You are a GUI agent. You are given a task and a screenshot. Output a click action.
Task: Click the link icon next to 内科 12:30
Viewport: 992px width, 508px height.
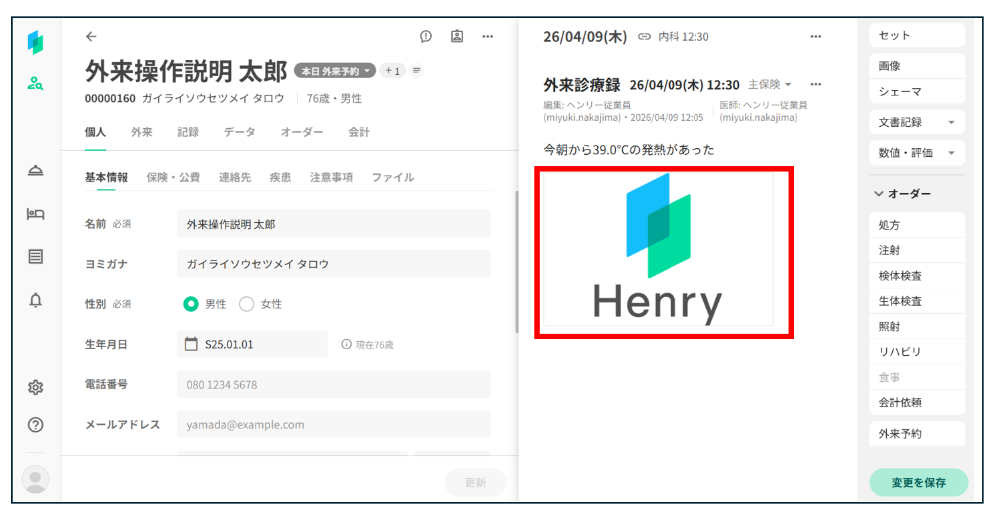[x=644, y=37]
